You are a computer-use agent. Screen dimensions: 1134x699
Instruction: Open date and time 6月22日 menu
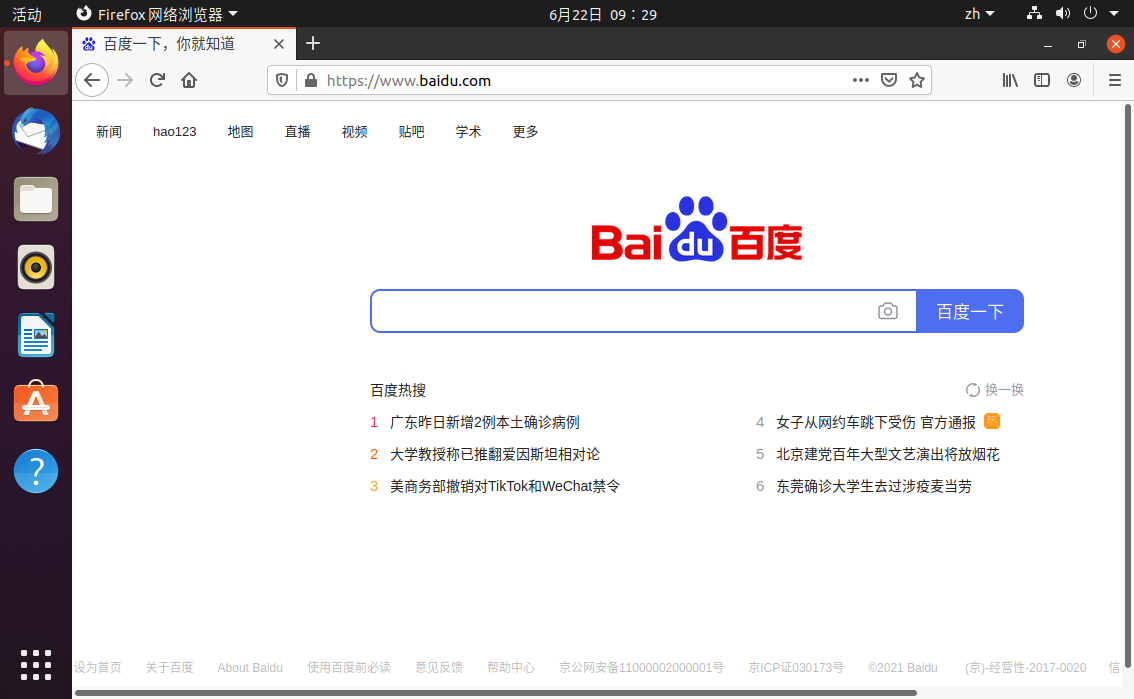(x=602, y=14)
